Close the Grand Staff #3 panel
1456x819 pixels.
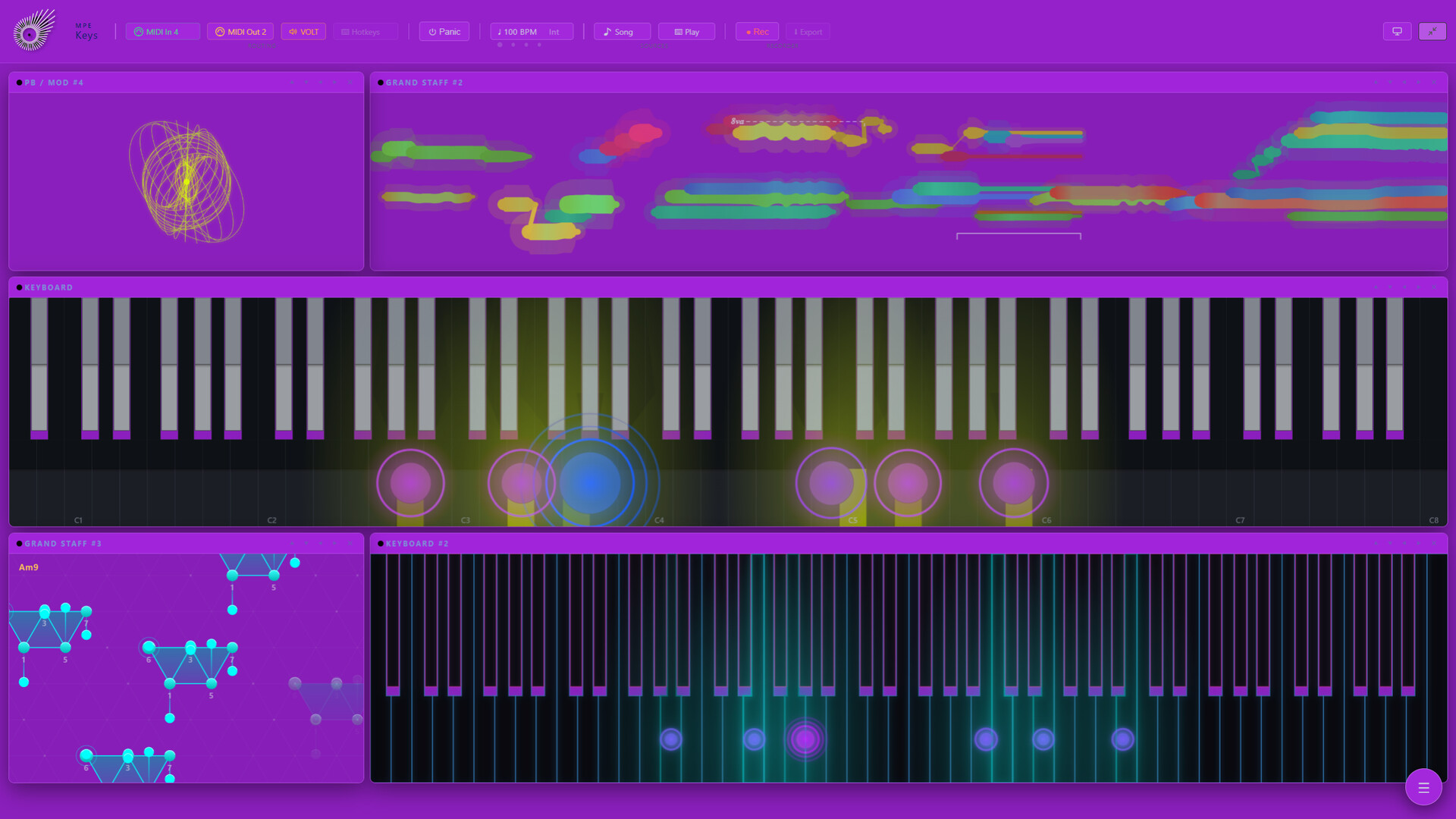[350, 543]
